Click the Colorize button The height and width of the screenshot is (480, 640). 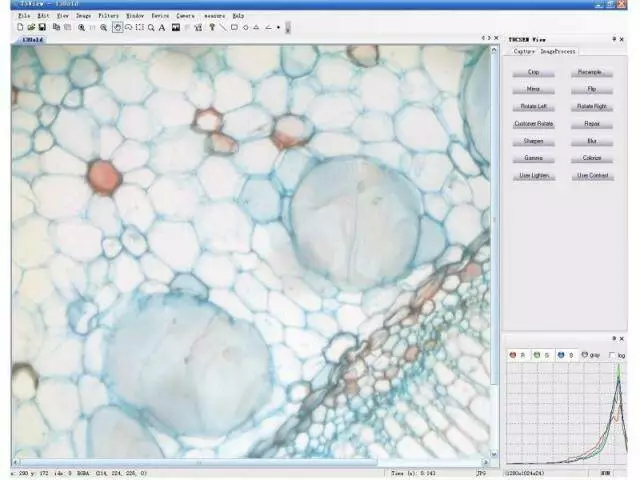[592, 157]
